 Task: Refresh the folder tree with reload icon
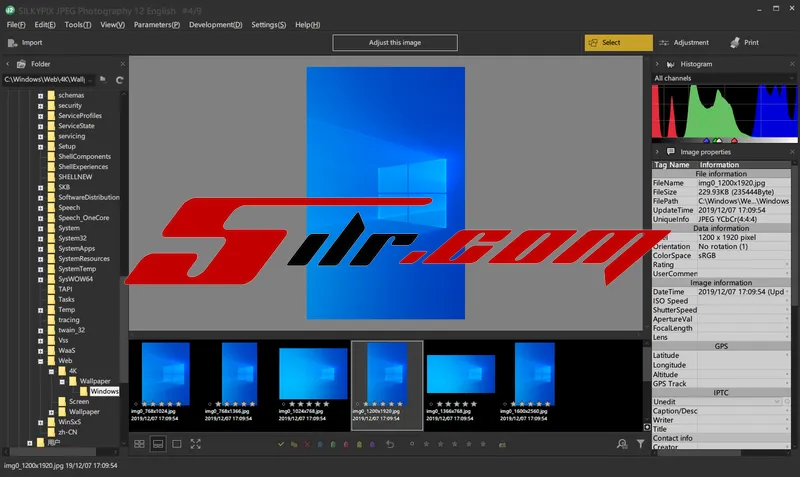[119, 79]
